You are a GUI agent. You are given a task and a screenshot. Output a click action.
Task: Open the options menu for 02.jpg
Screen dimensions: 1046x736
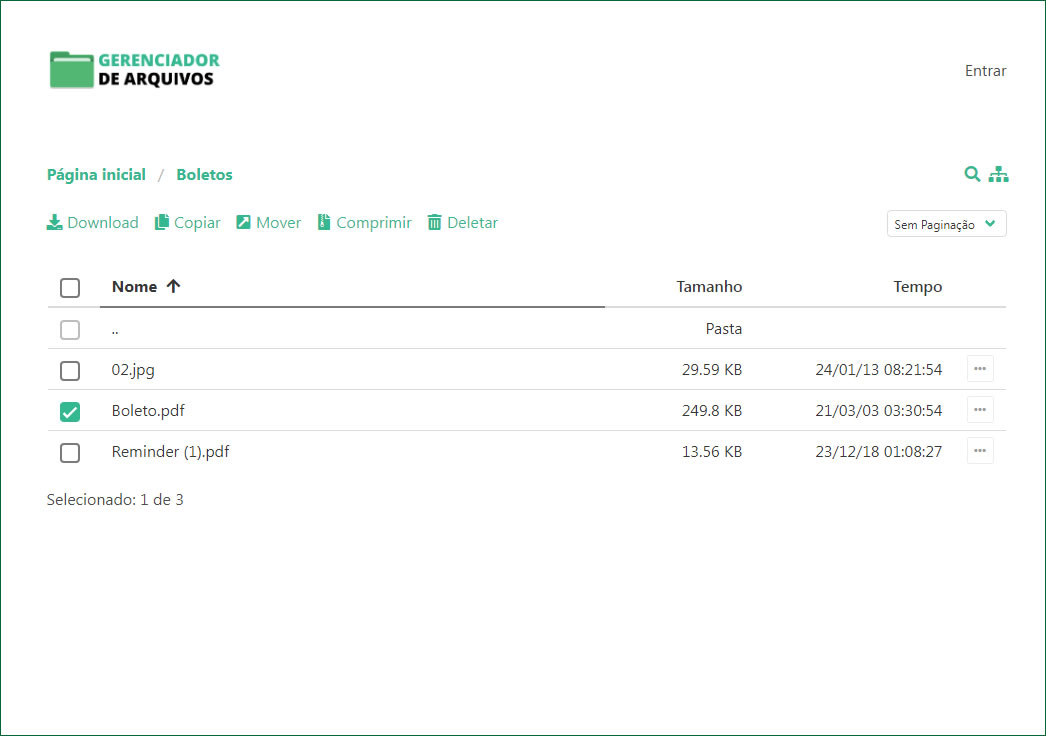(x=979, y=369)
